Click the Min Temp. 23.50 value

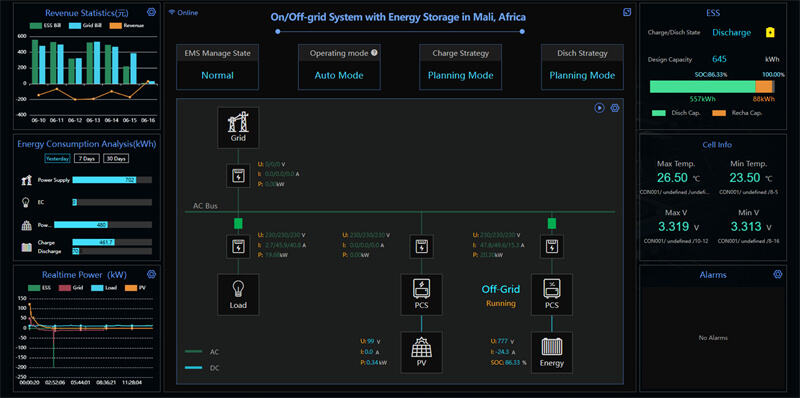pos(745,178)
